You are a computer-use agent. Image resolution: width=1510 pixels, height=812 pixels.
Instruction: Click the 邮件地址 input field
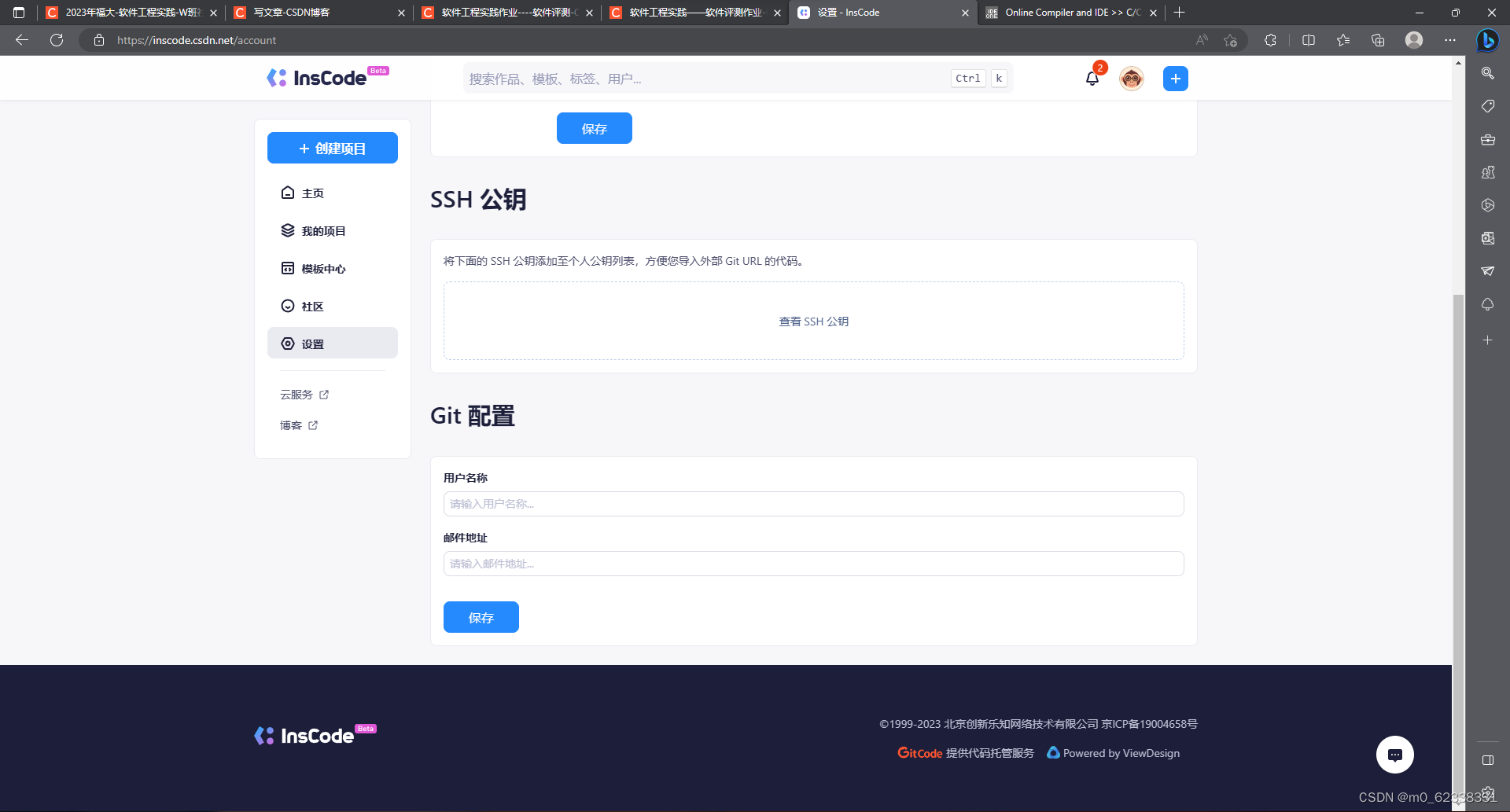click(812, 564)
